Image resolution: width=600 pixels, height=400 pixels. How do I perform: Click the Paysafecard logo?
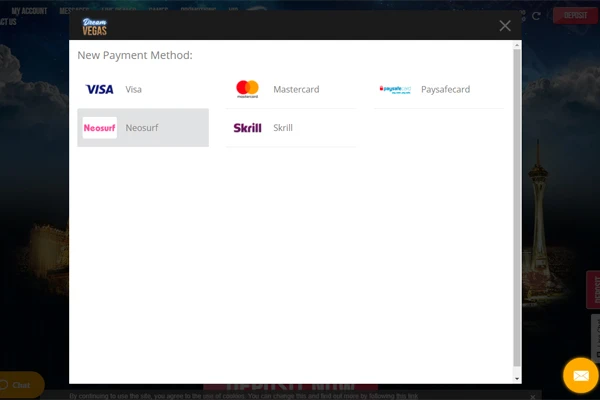(395, 89)
